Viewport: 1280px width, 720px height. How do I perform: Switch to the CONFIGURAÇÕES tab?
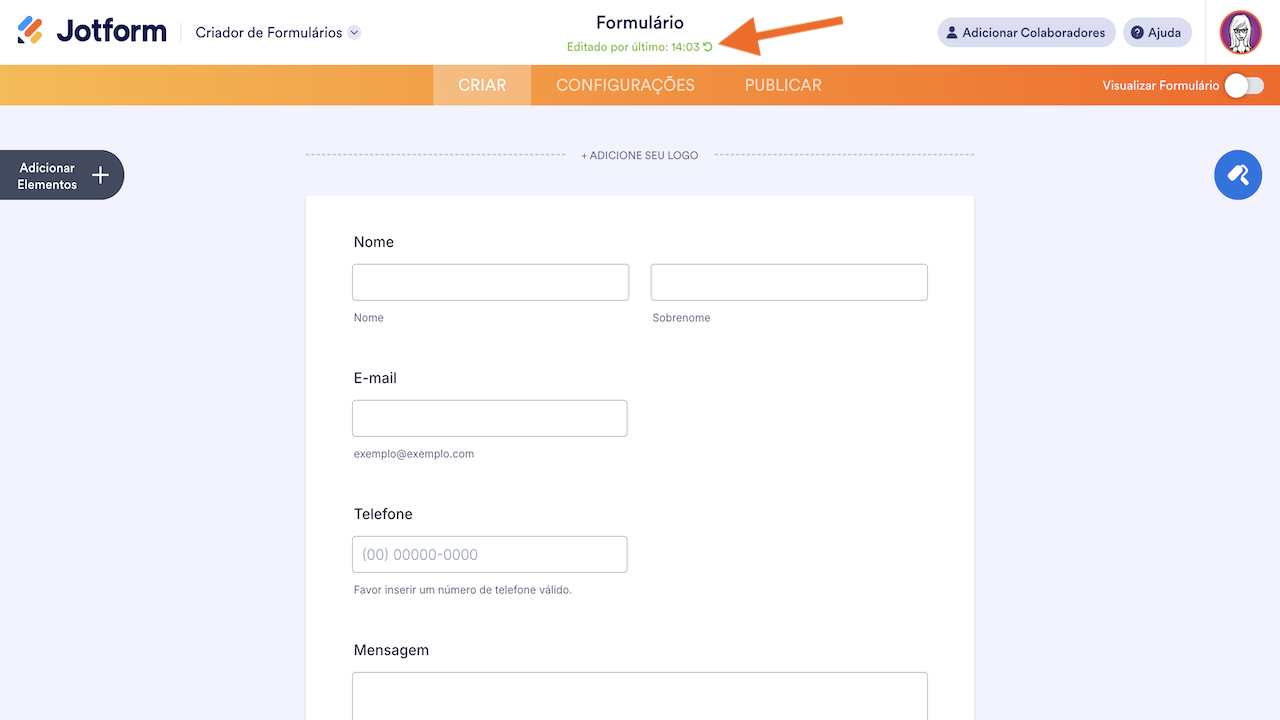point(625,85)
